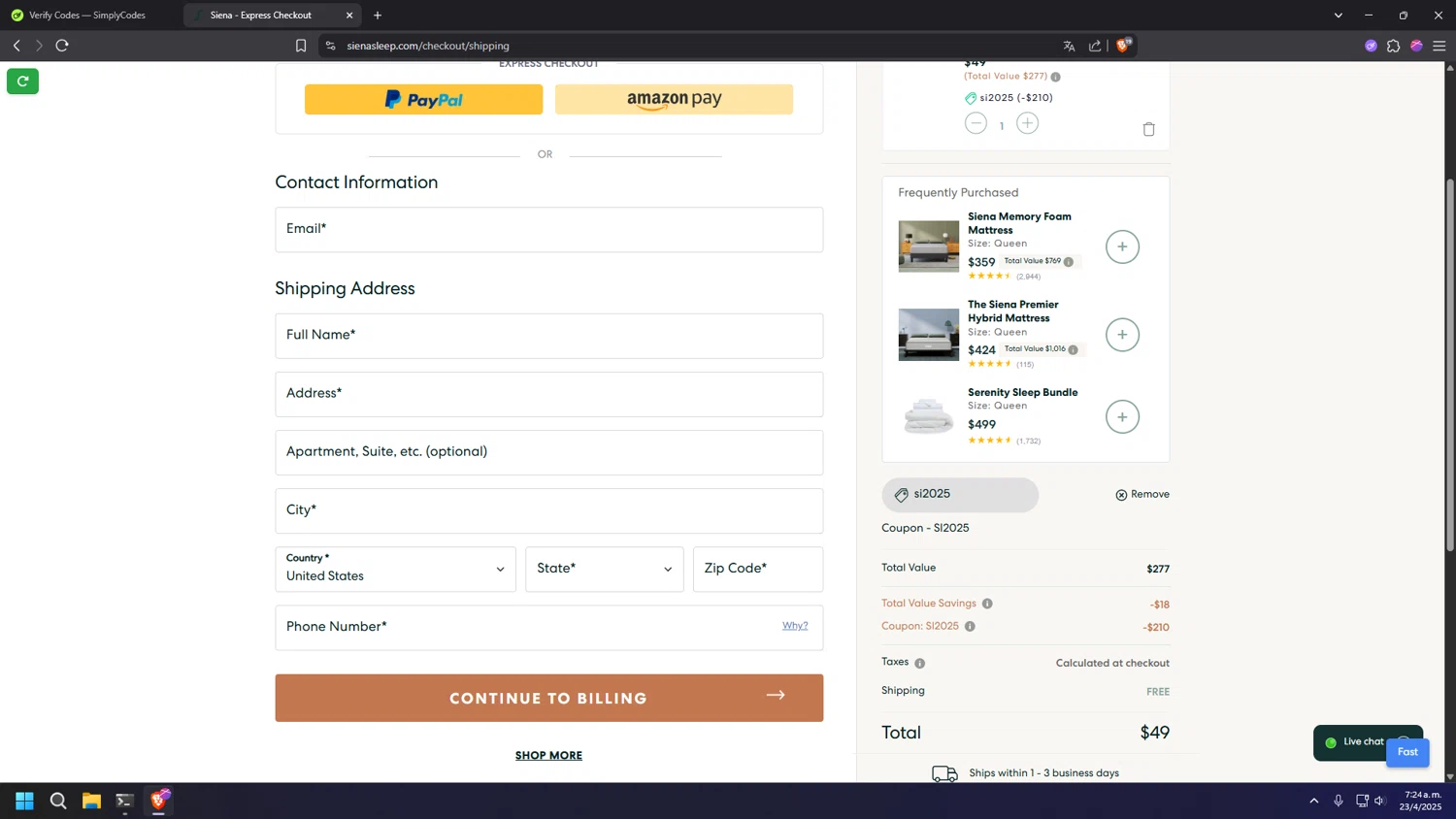Image resolution: width=1456 pixels, height=819 pixels.
Task: Open File Explorer from taskbar
Action: (91, 801)
